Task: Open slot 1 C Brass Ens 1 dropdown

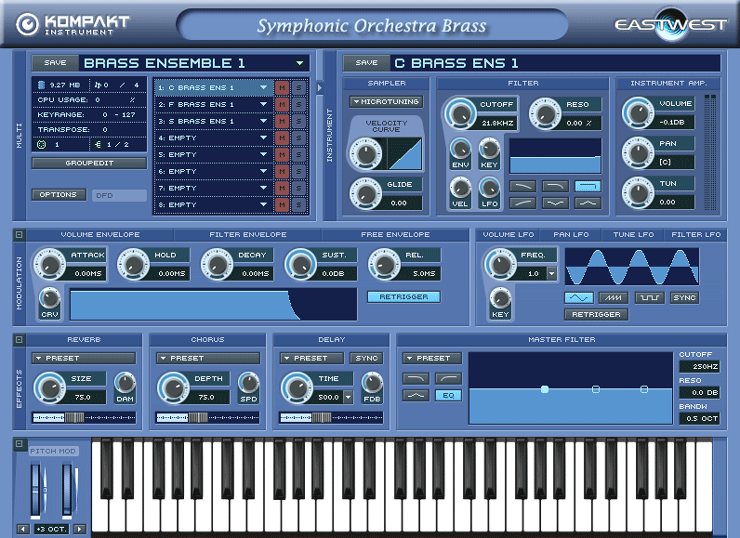Action: click(x=263, y=87)
